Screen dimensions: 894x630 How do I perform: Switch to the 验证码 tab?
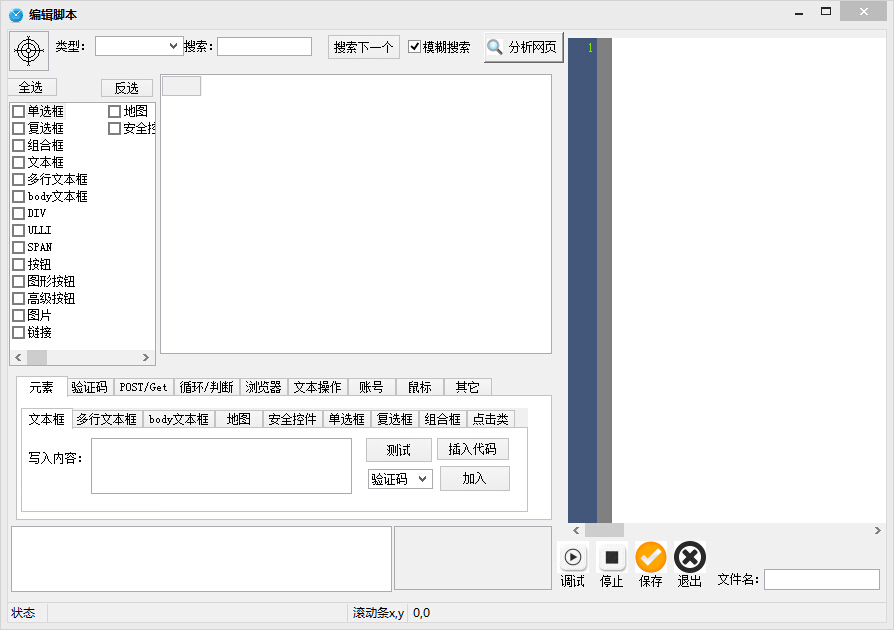coord(90,387)
